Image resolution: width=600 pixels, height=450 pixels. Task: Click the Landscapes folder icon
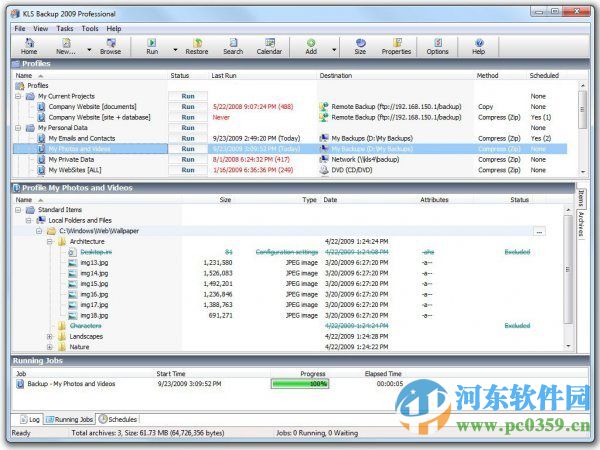pyautogui.click(x=62, y=336)
